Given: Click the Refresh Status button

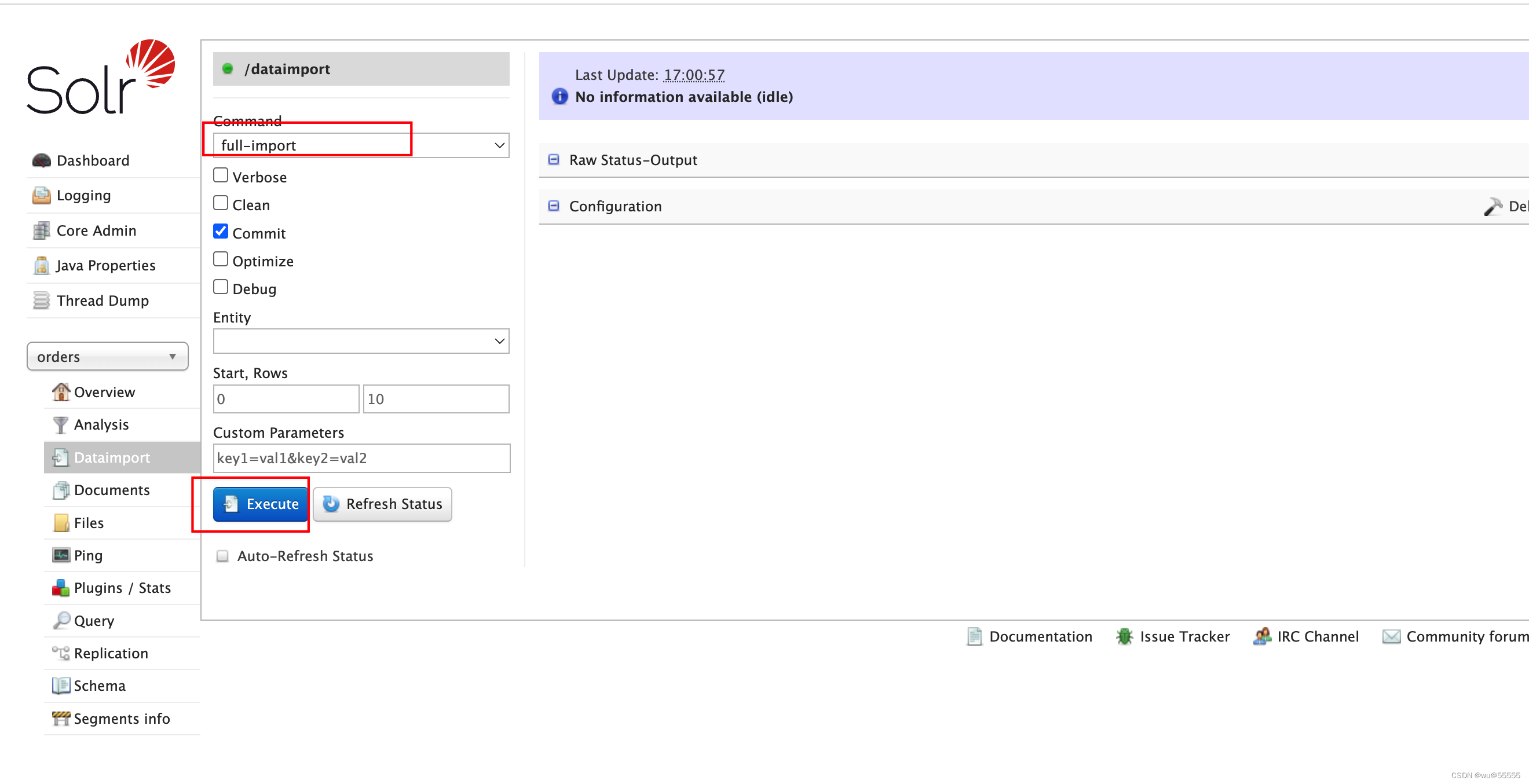Looking at the screenshot, I should pos(382,504).
